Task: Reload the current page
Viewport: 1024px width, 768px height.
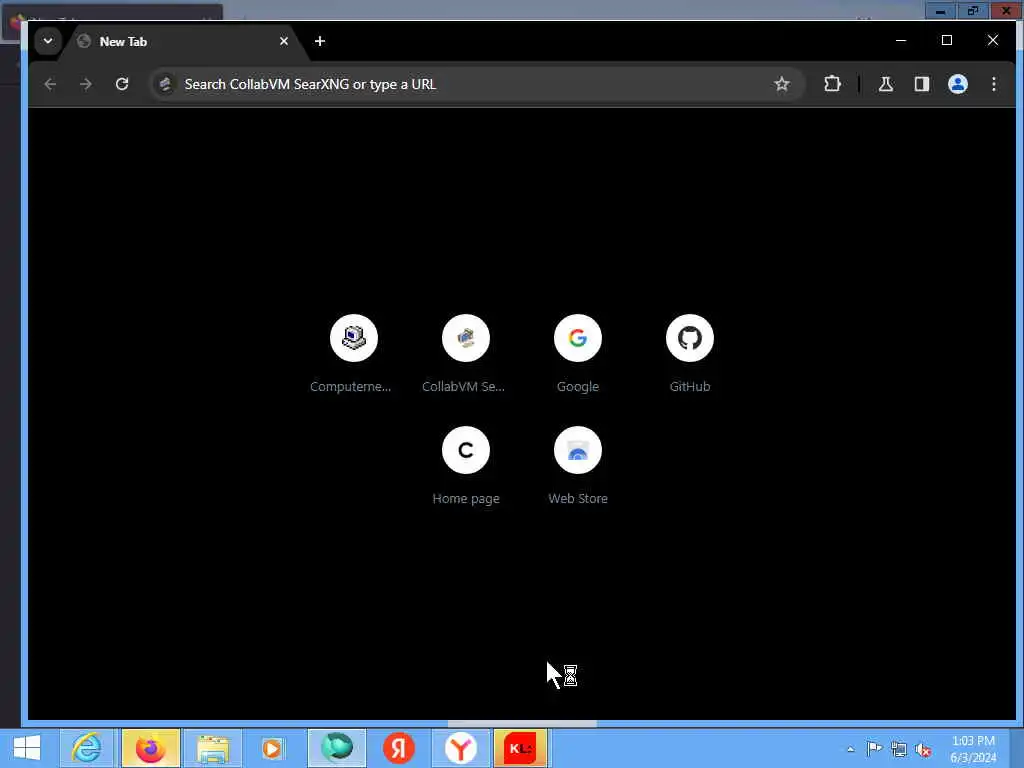Action: coord(122,84)
